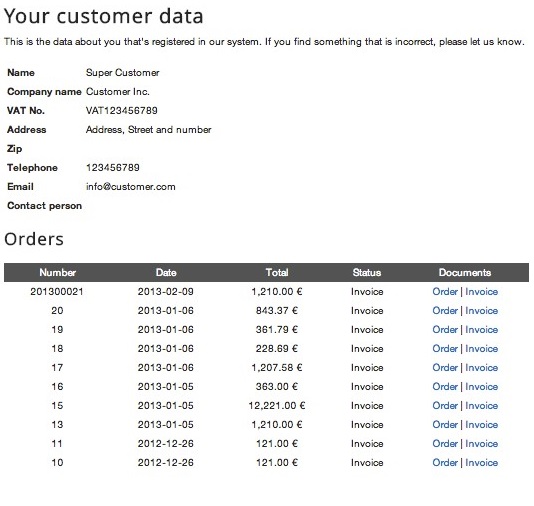Open the Order link for order 13
Screen dimensions: 534x506
tap(445, 425)
